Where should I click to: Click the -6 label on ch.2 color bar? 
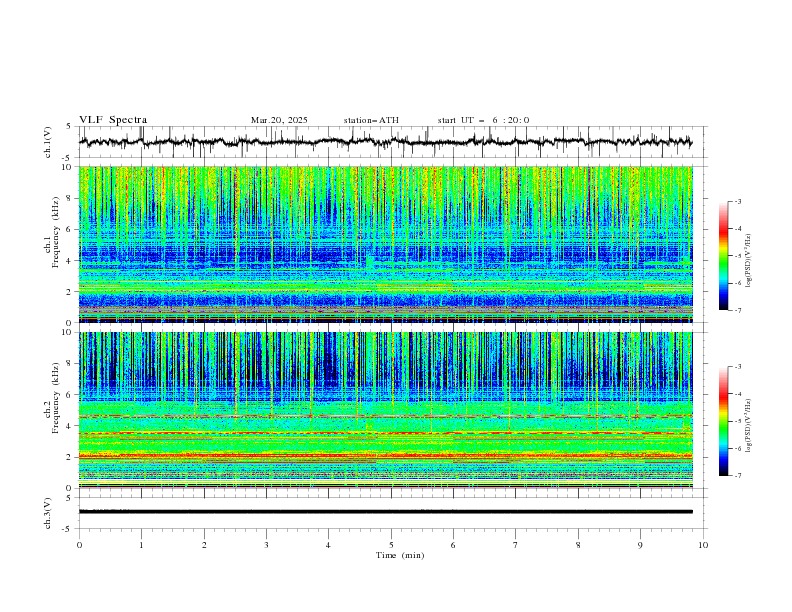coord(737,448)
